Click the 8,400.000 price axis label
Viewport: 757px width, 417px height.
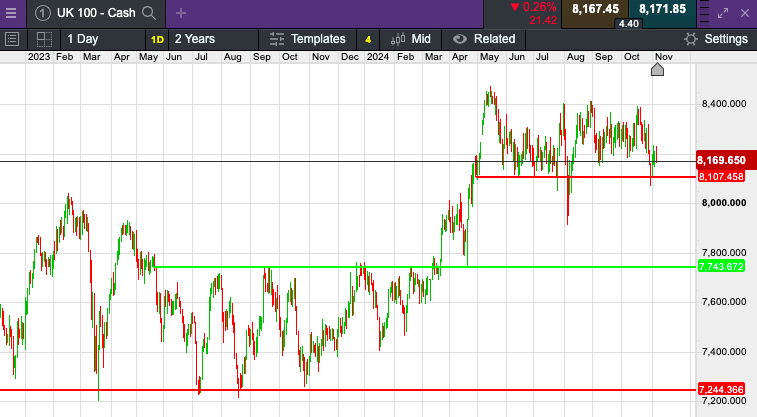724,104
